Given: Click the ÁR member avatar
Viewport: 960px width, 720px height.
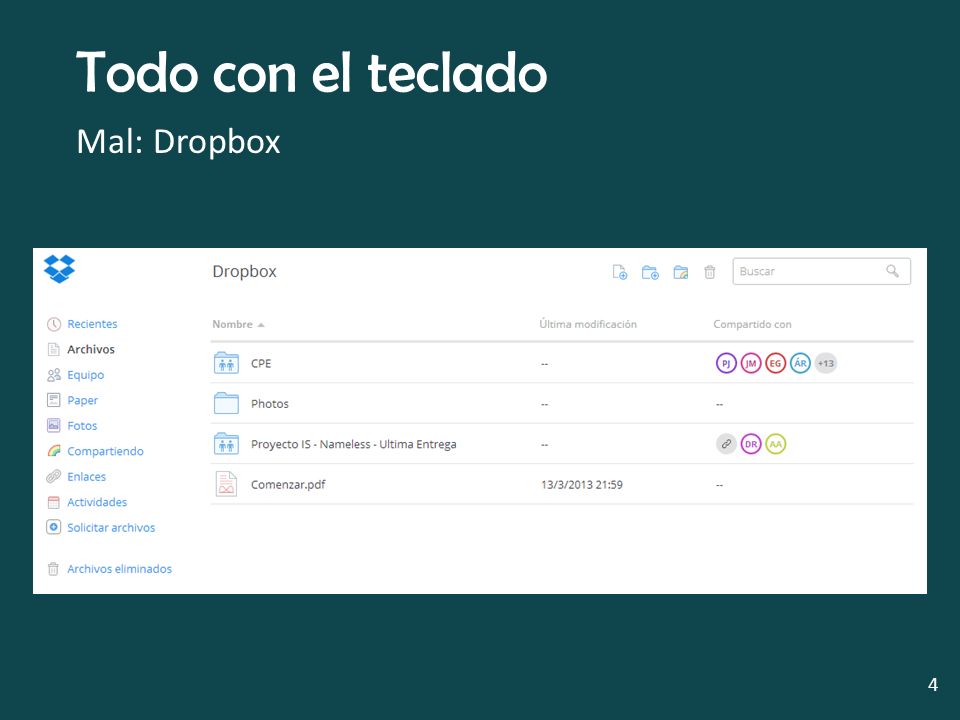Looking at the screenshot, I should click(800, 363).
